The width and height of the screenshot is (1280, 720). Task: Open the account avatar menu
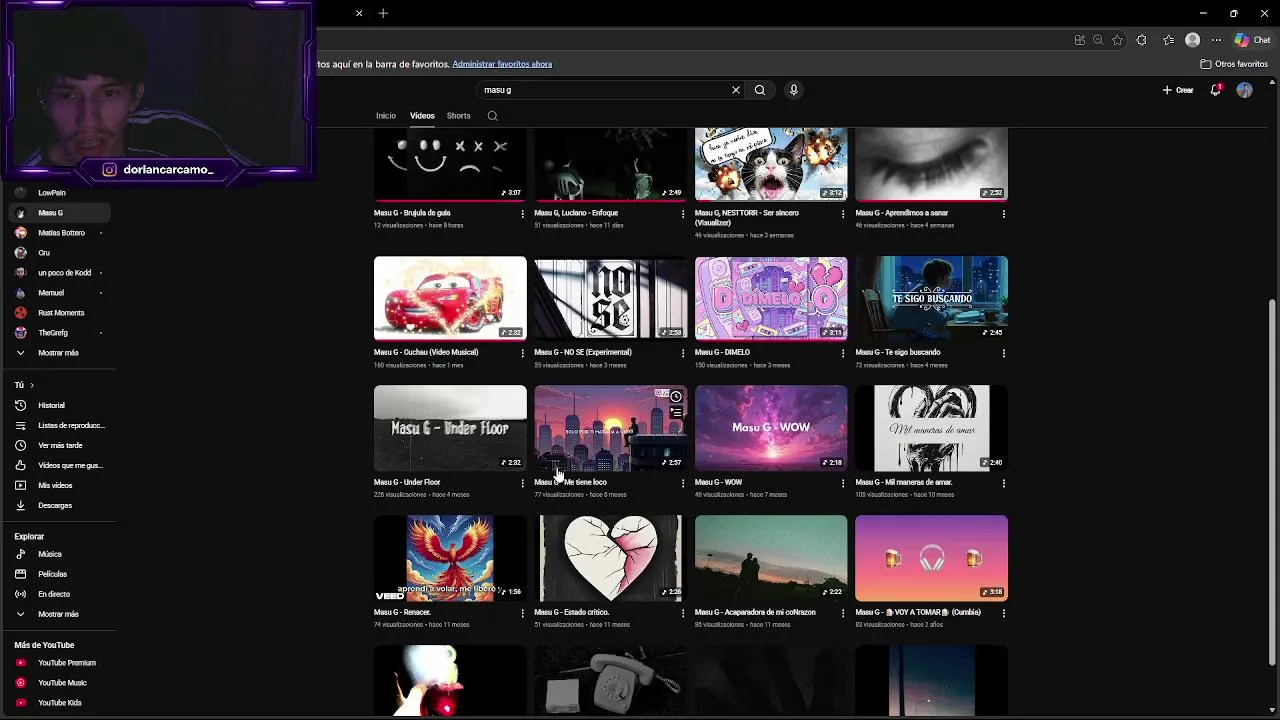tap(1244, 90)
